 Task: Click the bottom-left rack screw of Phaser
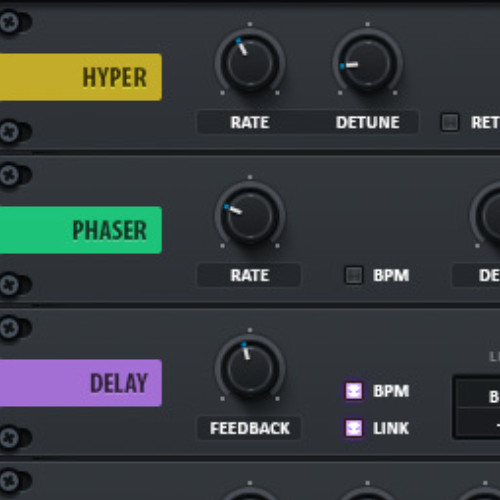coord(10,285)
